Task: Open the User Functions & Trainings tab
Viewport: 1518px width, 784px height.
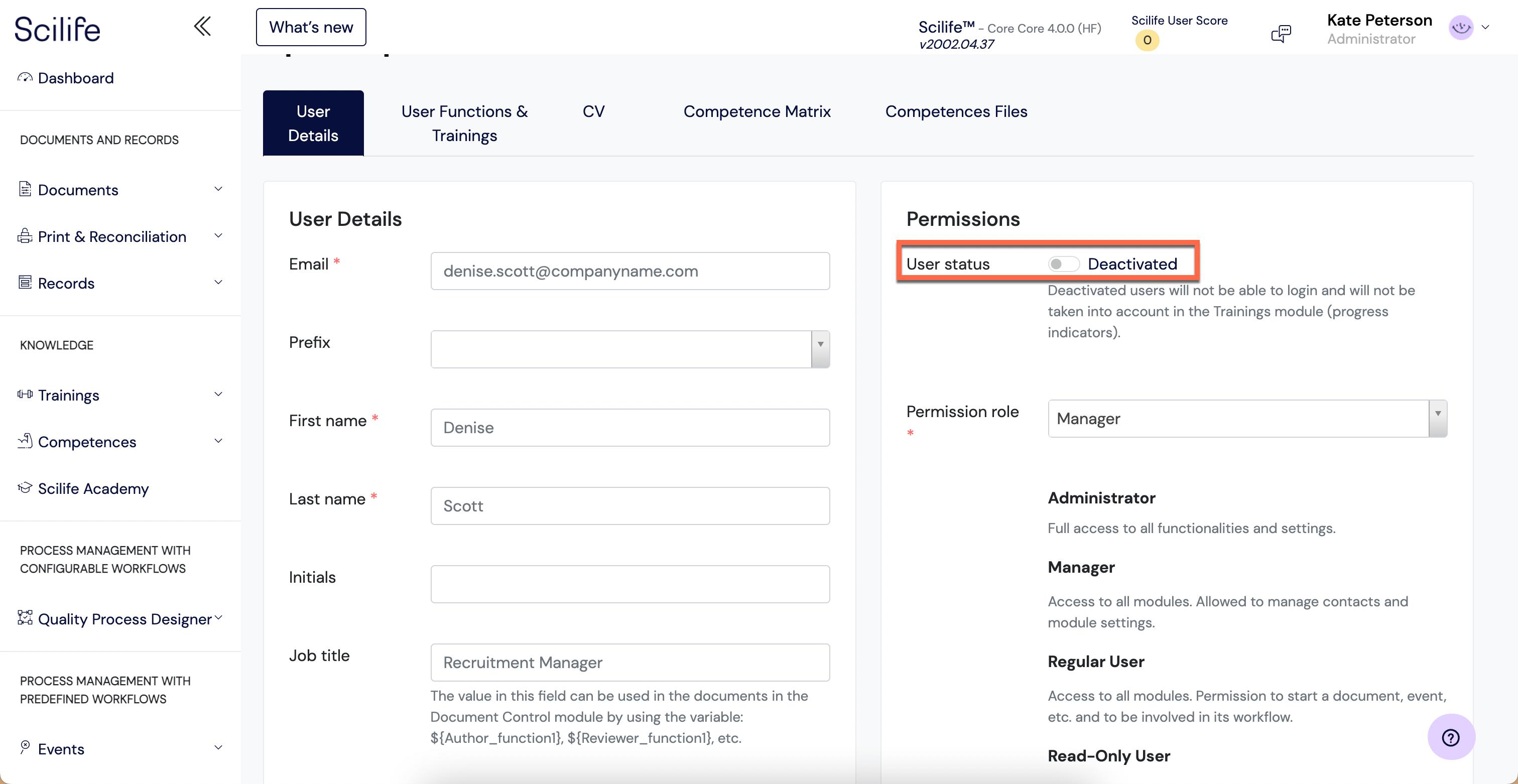Action: pos(463,123)
